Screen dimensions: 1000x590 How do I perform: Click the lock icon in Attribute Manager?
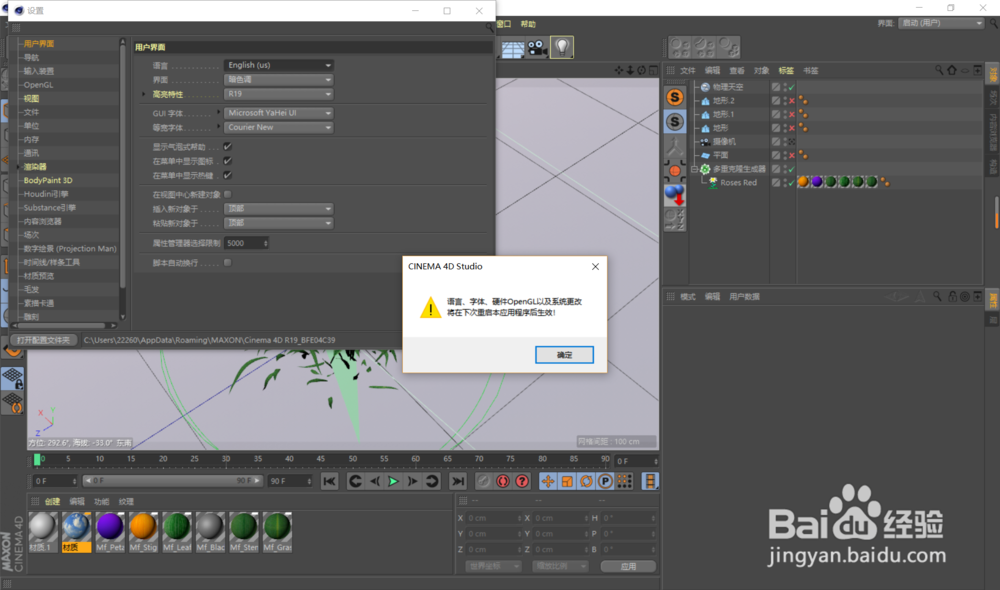[952, 297]
